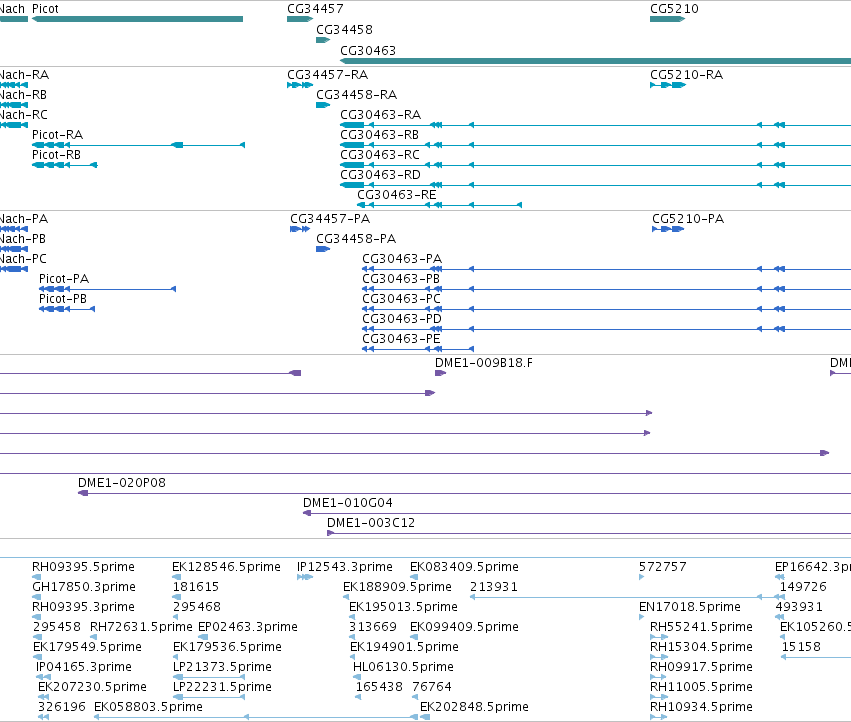
Task: Open EST RH10934.5prime
Action: pyautogui.click(x=701, y=707)
